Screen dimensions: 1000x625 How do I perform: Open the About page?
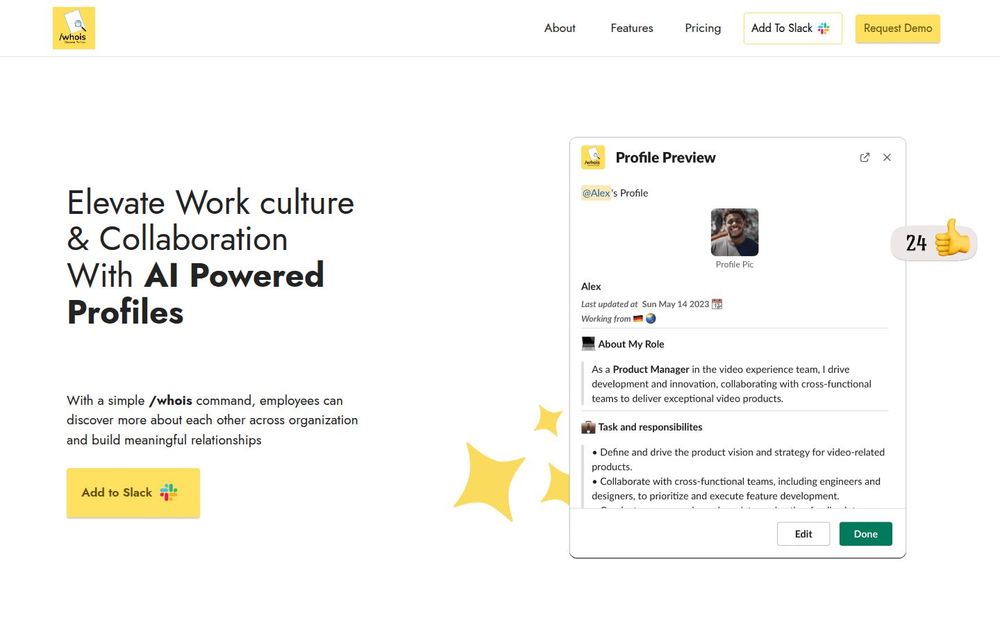(559, 28)
